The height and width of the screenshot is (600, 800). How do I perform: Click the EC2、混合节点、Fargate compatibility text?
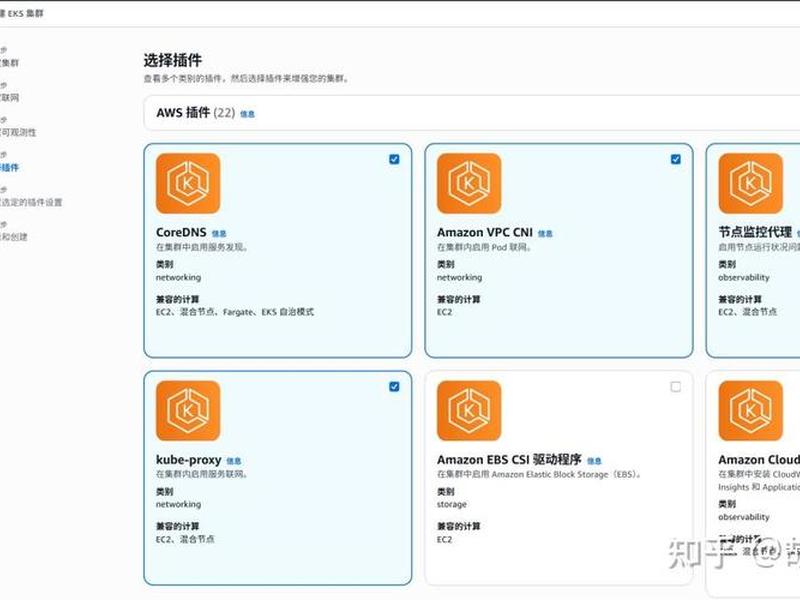[235, 312]
